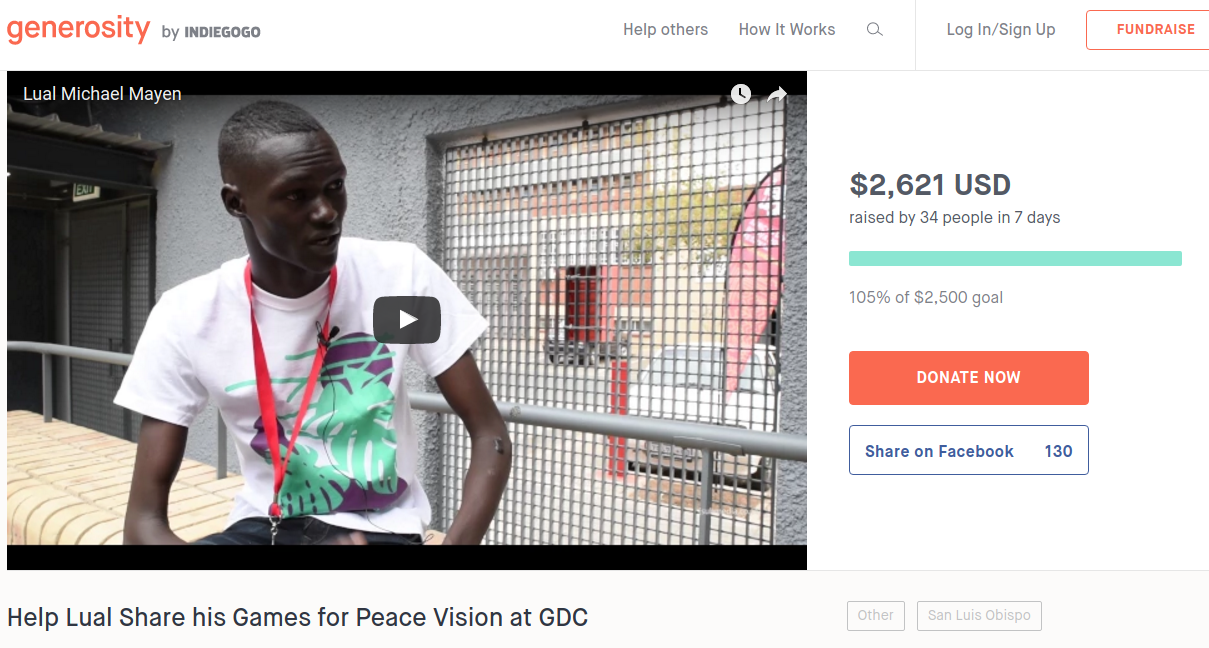Open the How It Works page

point(787,30)
